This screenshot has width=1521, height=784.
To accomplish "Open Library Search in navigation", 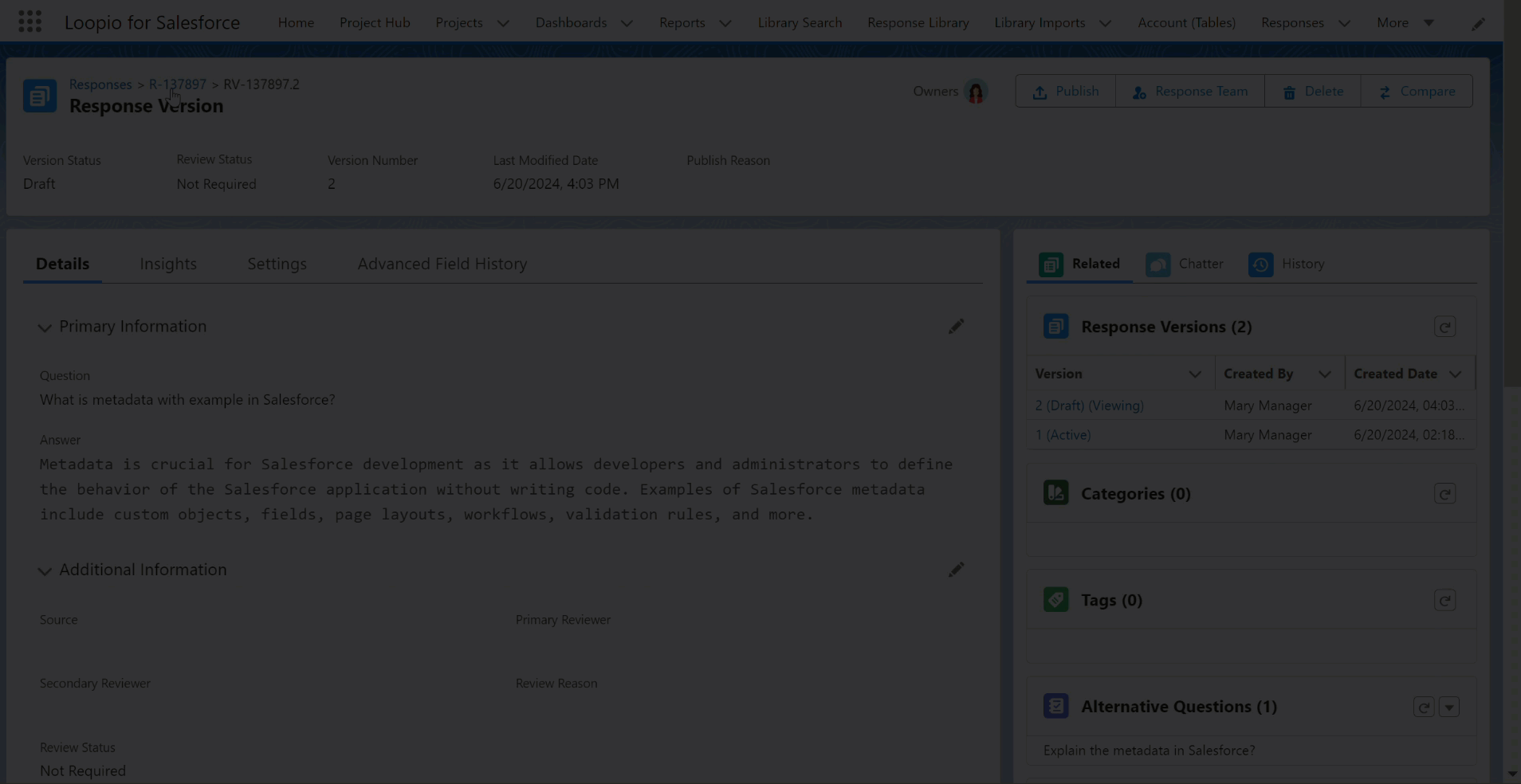I will 800,23.
